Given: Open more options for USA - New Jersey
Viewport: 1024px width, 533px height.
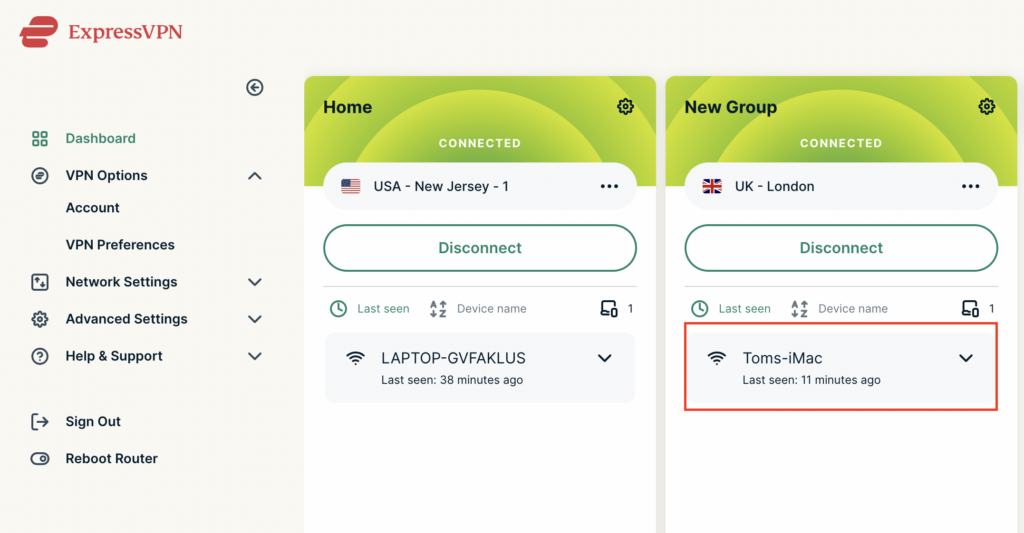Looking at the screenshot, I should tap(609, 186).
